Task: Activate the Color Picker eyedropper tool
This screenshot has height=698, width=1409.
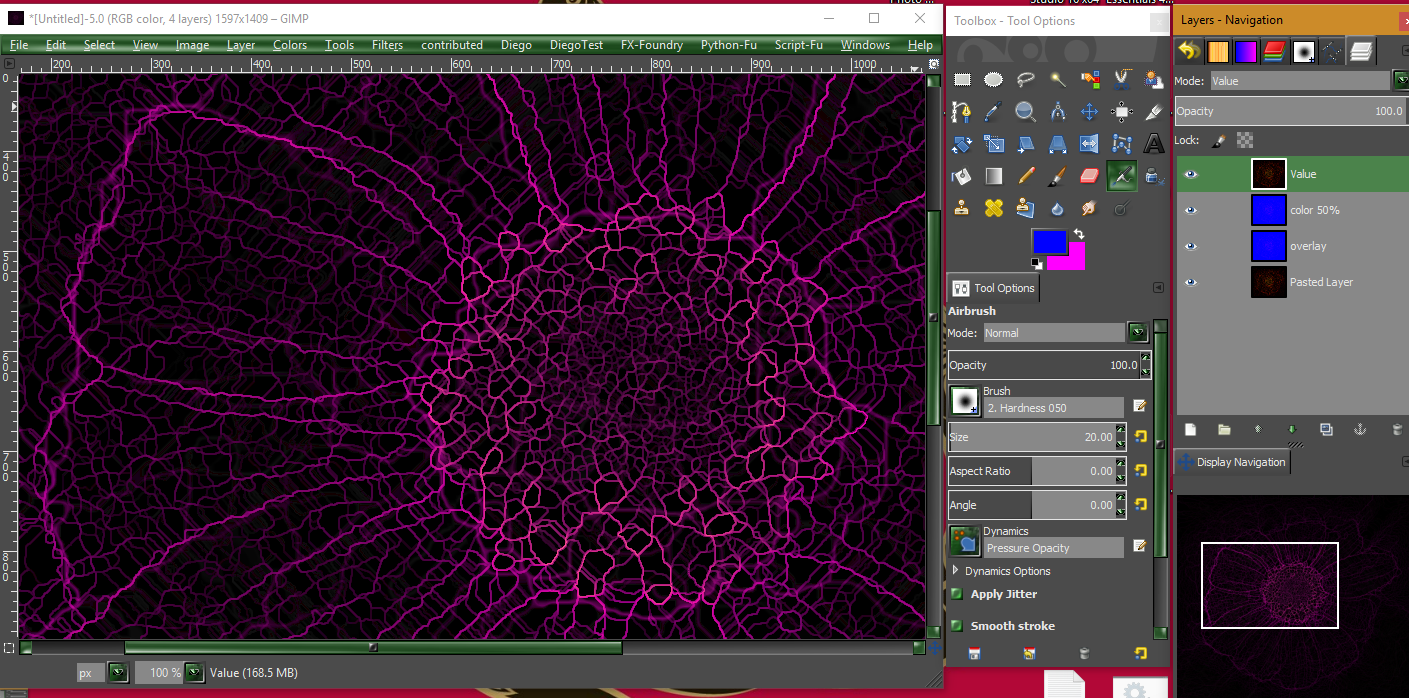Action: [993, 112]
